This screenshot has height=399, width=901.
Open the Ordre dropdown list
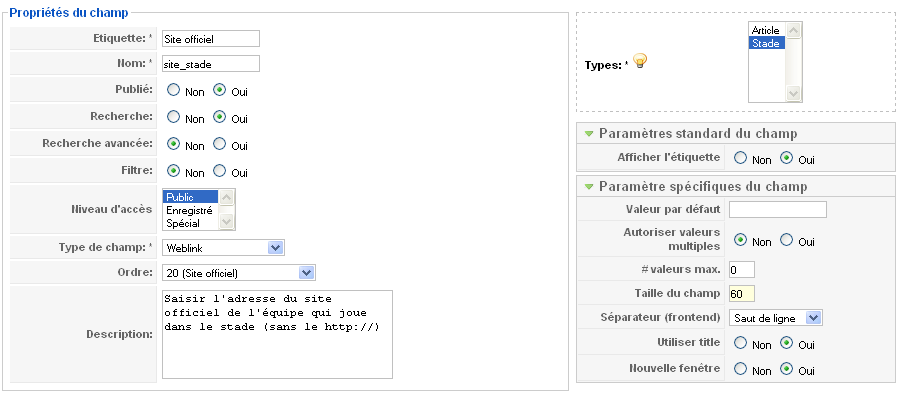click(x=238, y=273)
